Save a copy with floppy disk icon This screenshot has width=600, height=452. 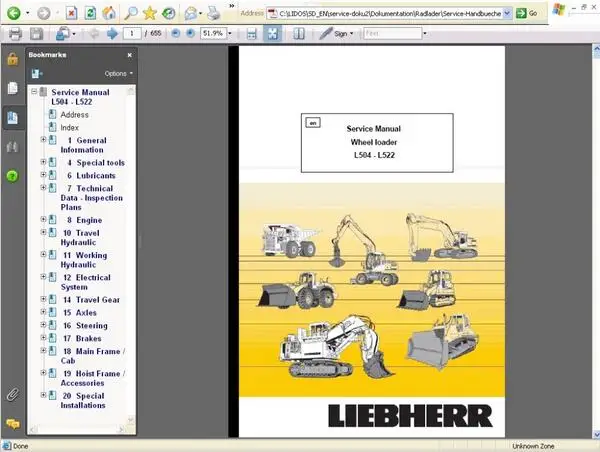point(37,34)
